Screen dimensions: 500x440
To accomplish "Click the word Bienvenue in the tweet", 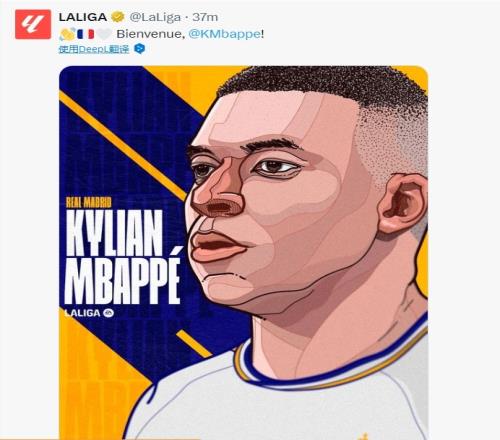I will click(x=150, y=34).
